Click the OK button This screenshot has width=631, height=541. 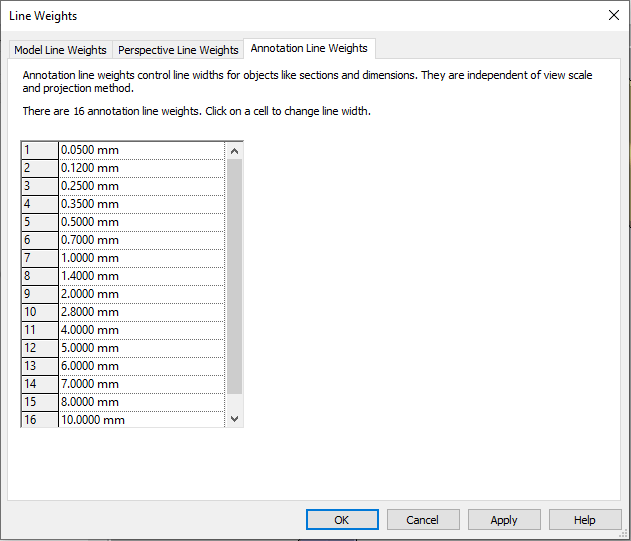coord(341,520)
